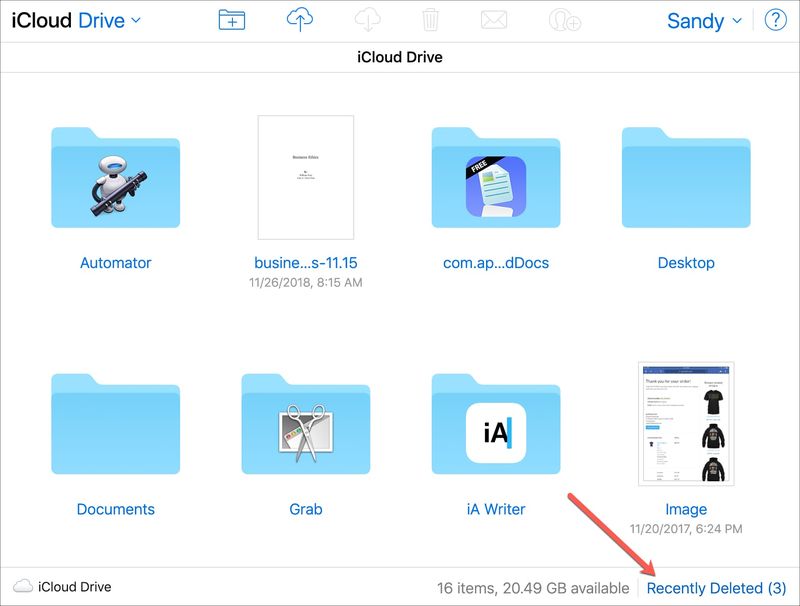Click the Documents folder label
Screen dimensions: 800x606
coord(115,509)
